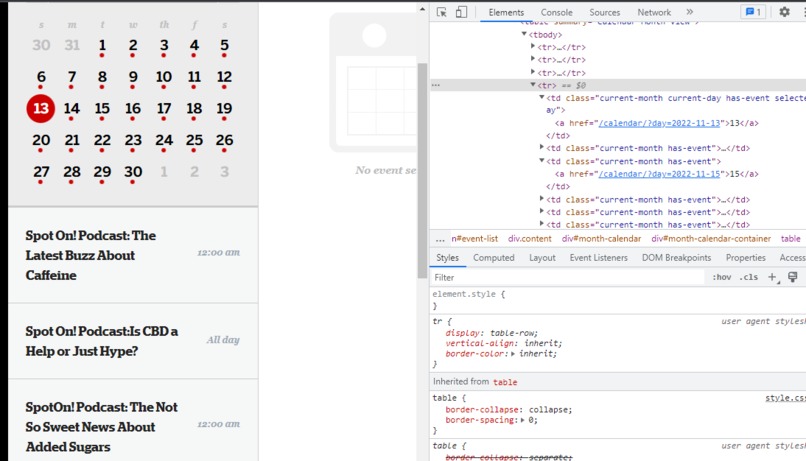Follow the /calendar/?day=2022-11-15 href

tap(659, 174)
